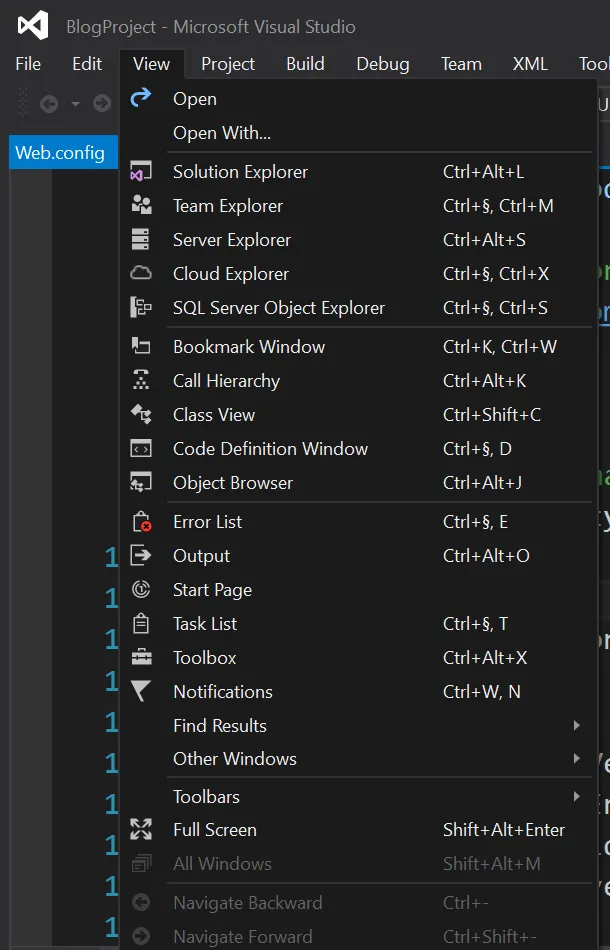The image size is (610, 950).
Task: Open the Team menu
Action: [x=462, y=64]
